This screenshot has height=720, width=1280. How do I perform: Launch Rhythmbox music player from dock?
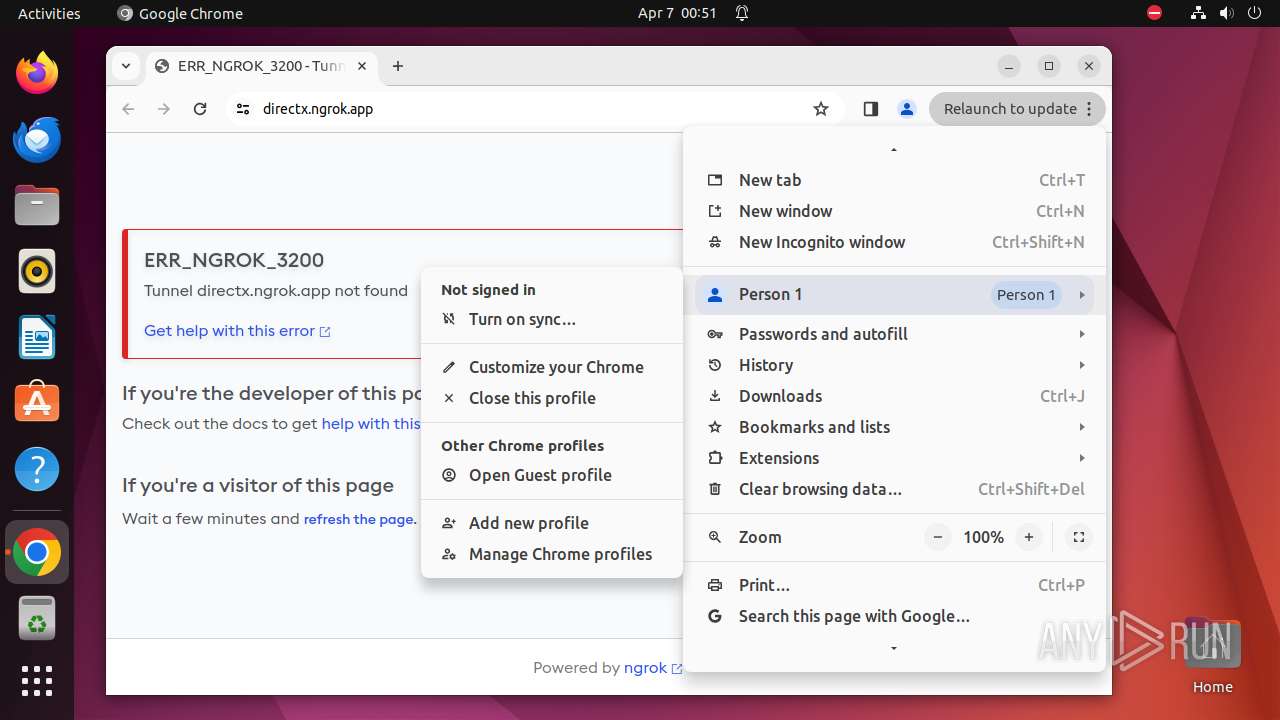click(37, 272)
